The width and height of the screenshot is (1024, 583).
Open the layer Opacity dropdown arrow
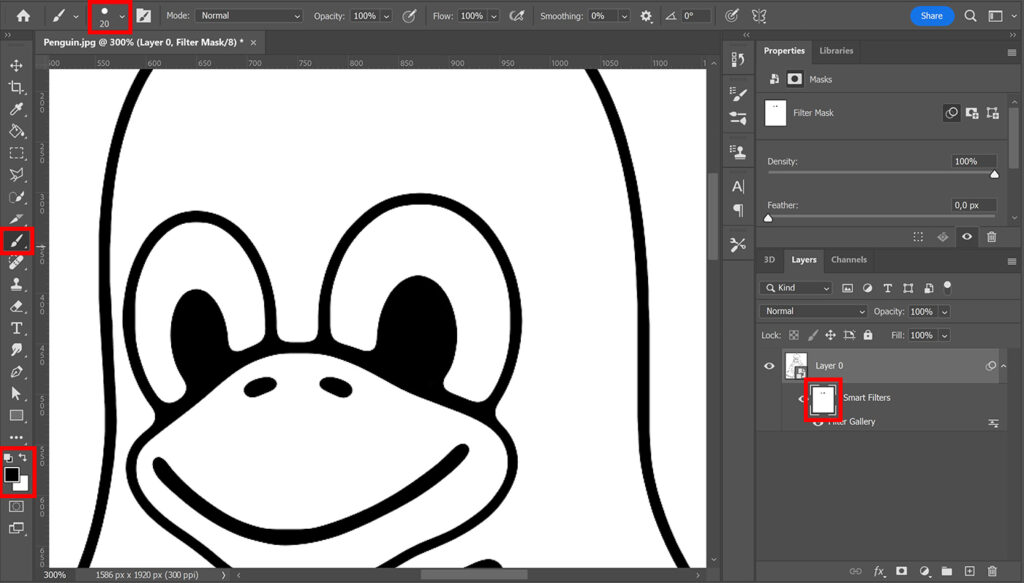944,312
